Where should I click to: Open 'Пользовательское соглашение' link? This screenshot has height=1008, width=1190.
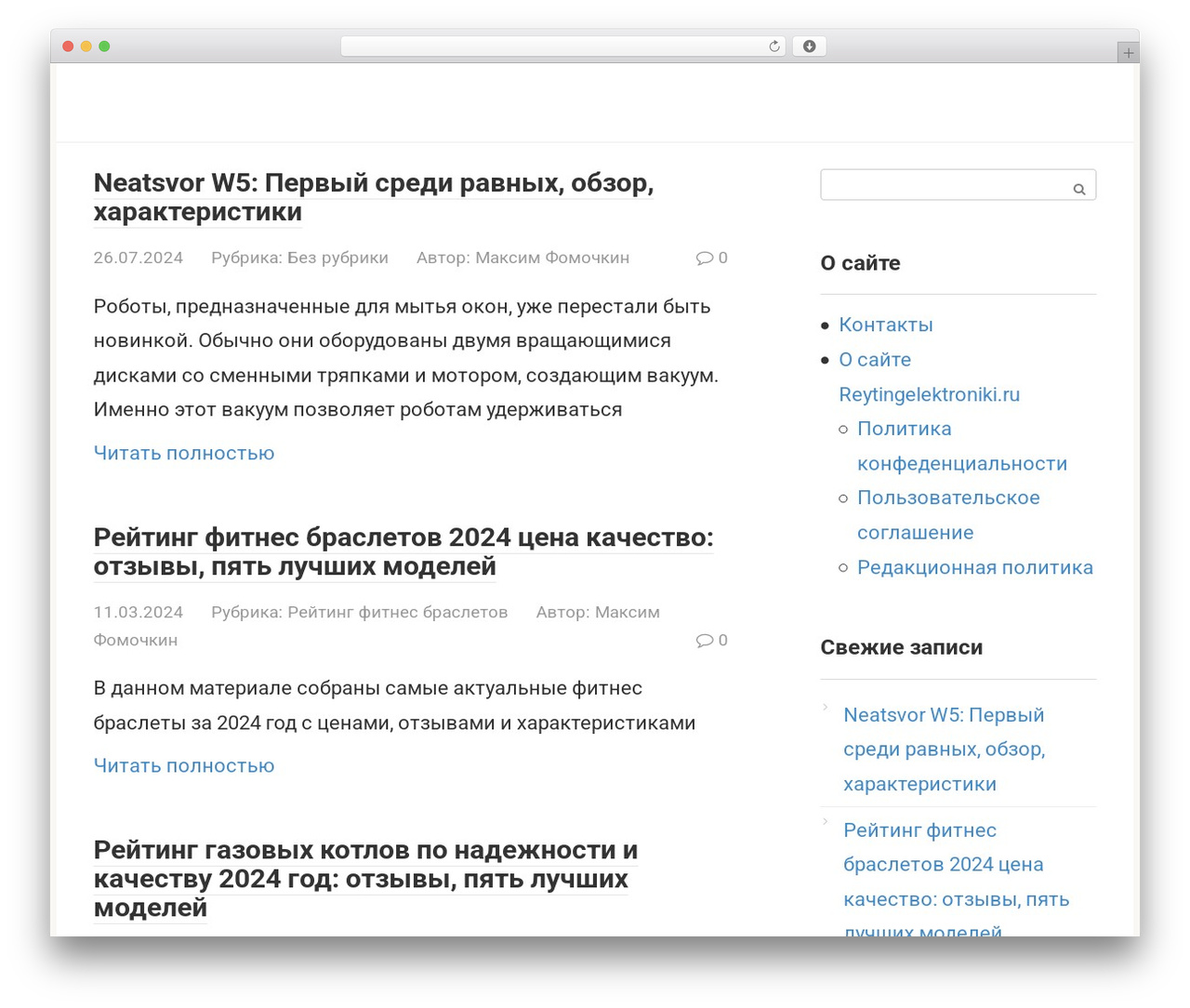[948, 515]
